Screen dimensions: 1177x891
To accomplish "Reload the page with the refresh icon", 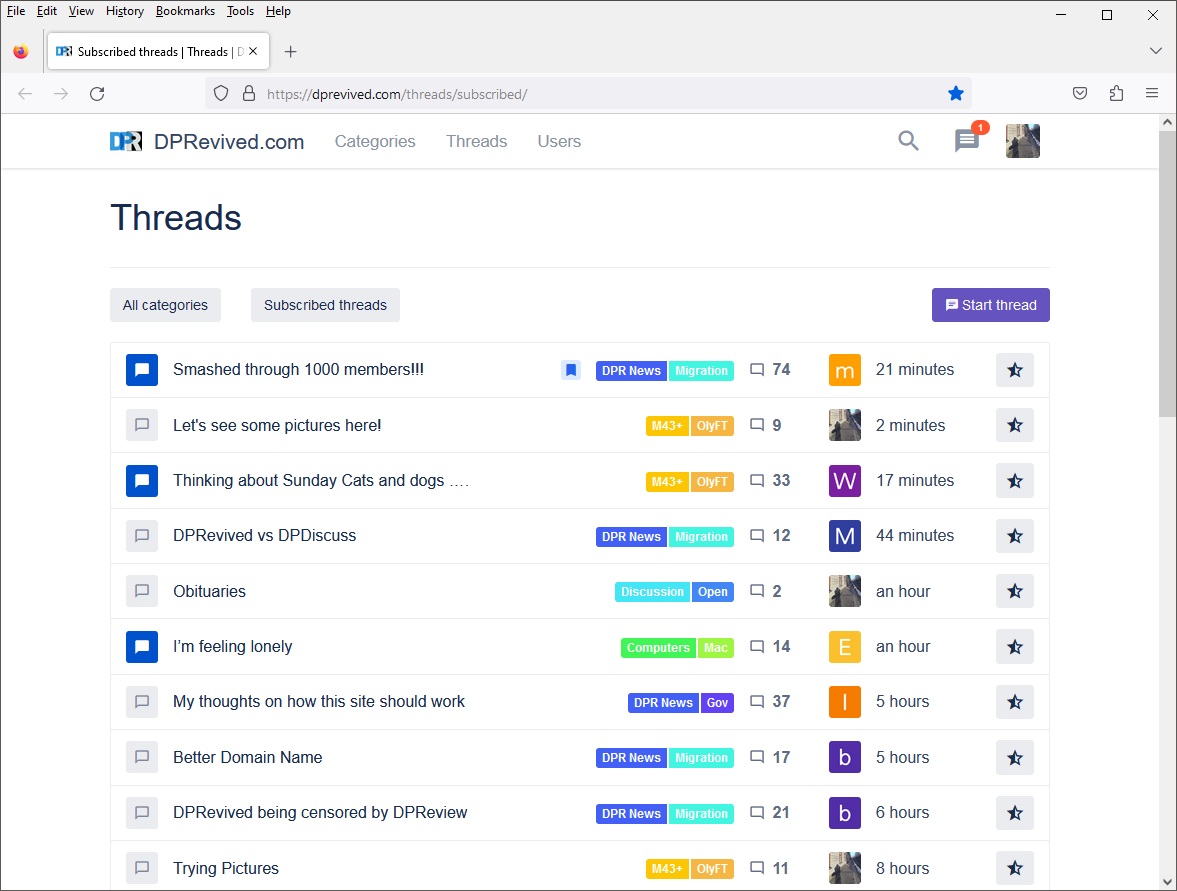I will (x=97, y=93).
